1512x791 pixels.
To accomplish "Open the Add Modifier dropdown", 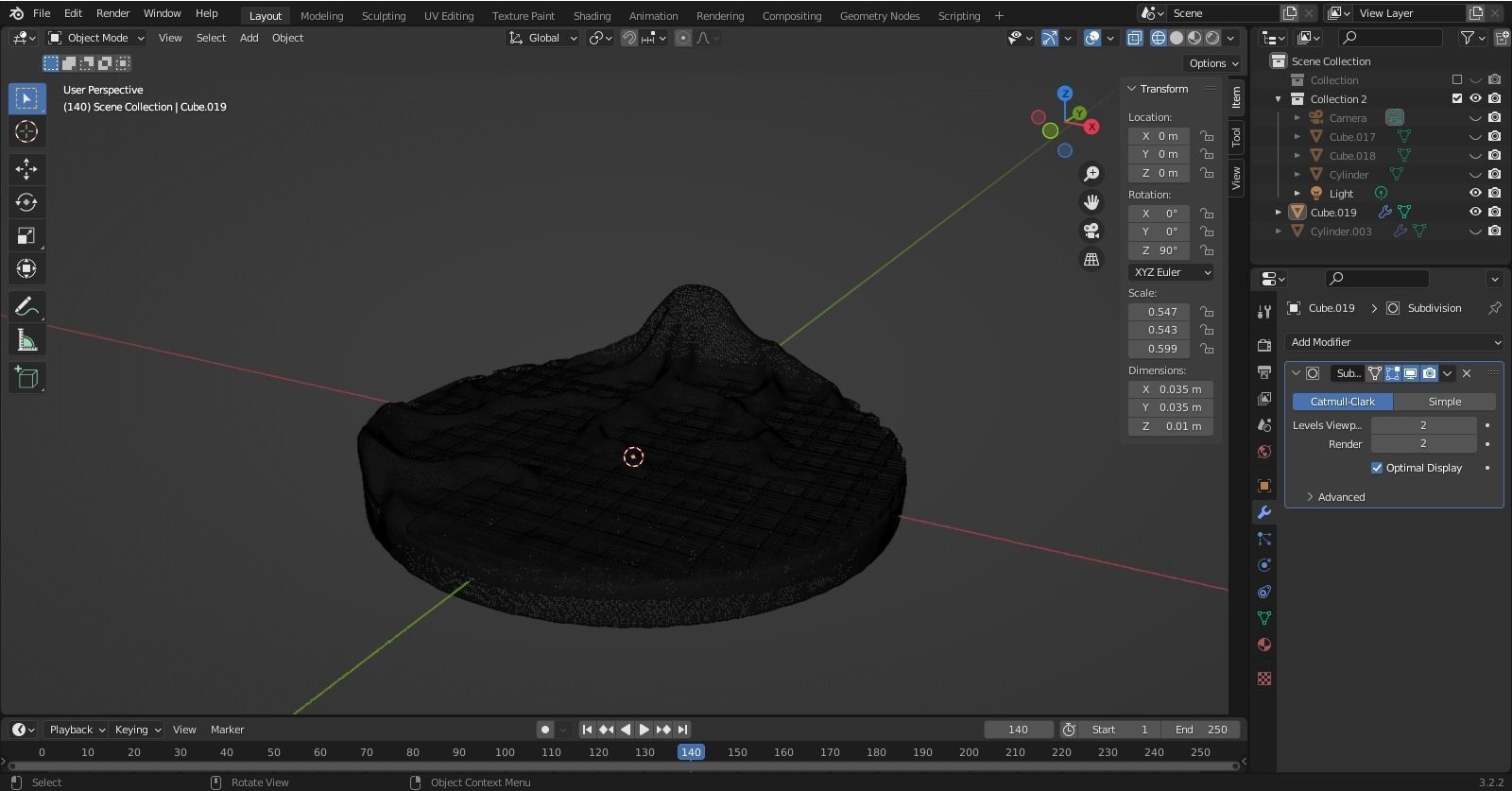I will click(1394, 342).
